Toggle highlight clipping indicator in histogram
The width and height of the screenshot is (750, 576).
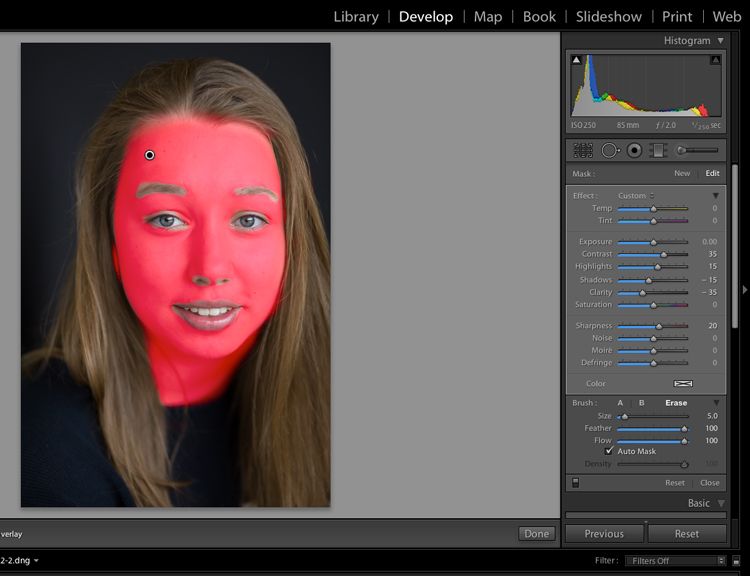pos(715,60)
